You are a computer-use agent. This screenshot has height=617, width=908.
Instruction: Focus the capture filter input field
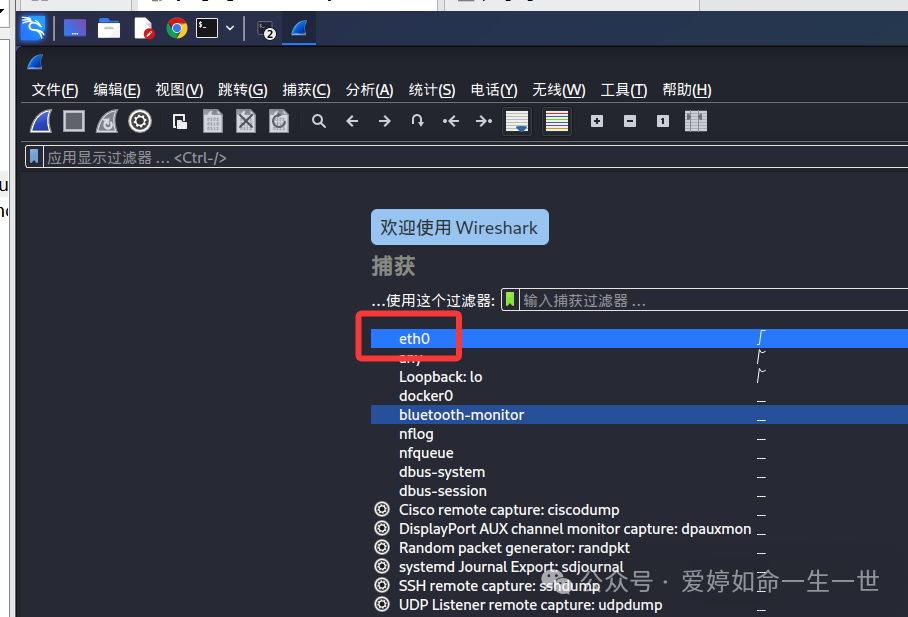[x=712, y=300]
